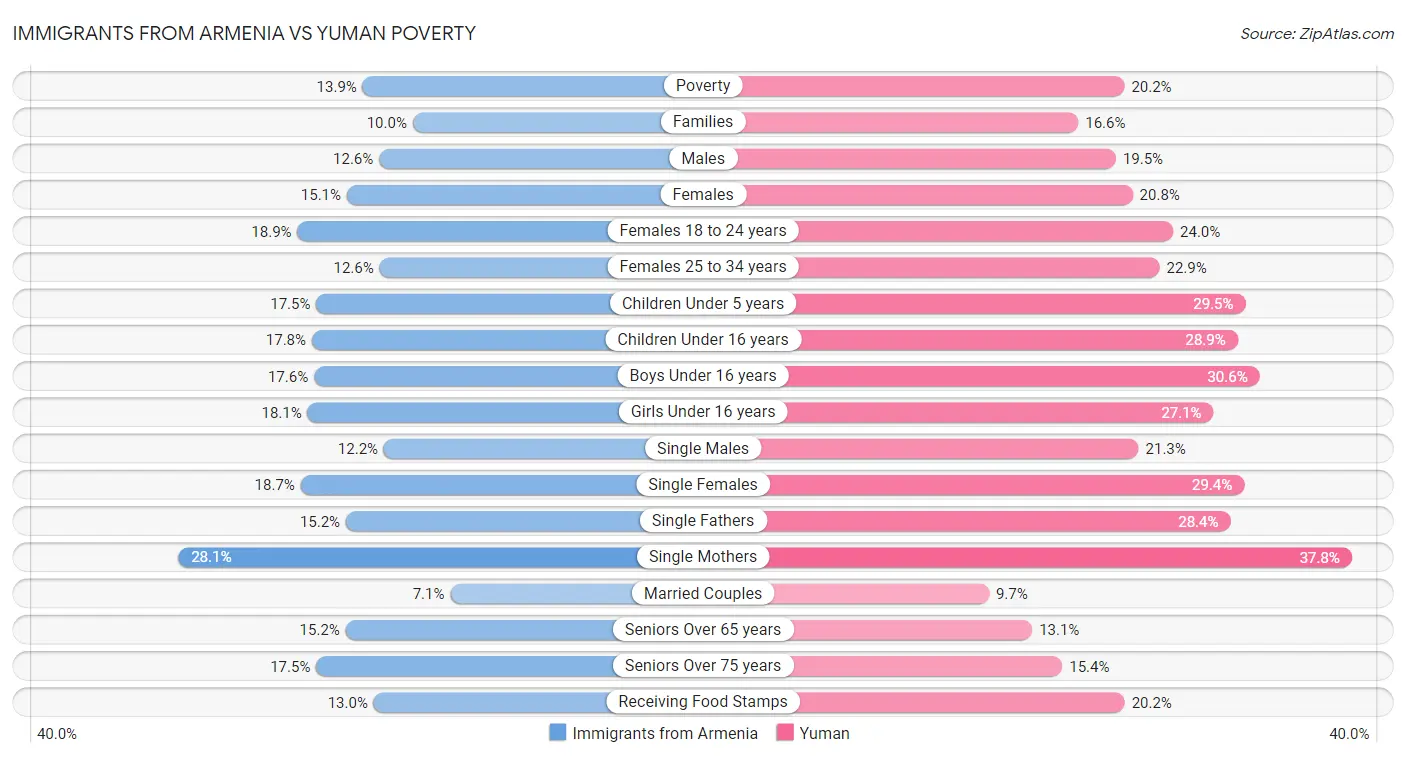Click the Immigrants from Armenia vs Yuman Poverty title
1406x758 pixels.
[244, 33]
